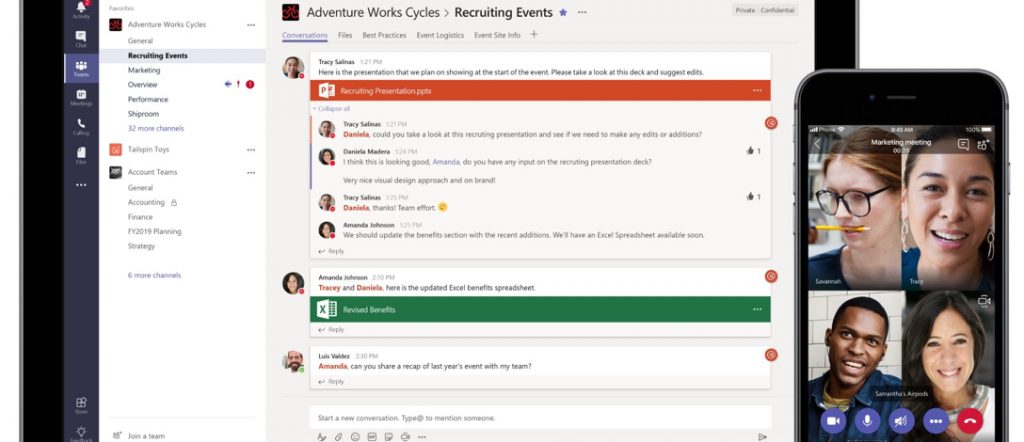Collapse the Account Teams team
This screenshot has width=1024, height=442.
pyautogui.click(x=152, y=172)
